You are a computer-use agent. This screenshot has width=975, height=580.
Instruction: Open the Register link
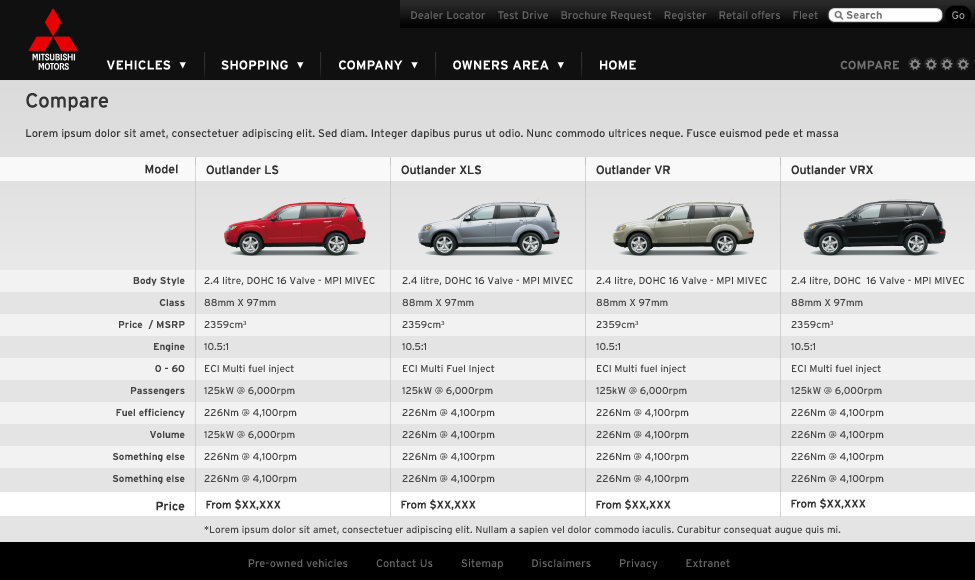(x=685, y=16)
